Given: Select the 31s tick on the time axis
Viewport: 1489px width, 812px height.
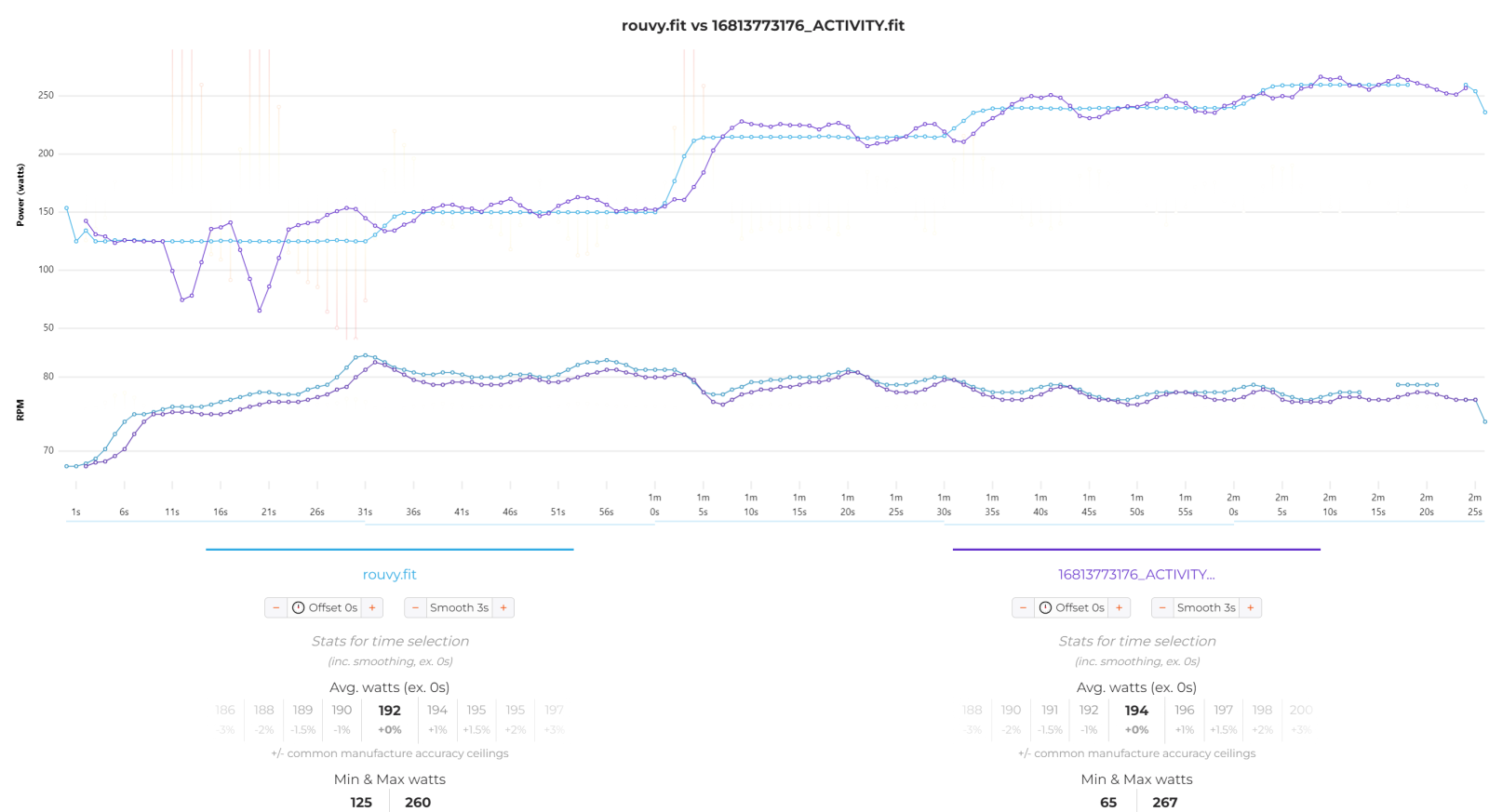Looking at the screenshot, I should pos(365,512).
